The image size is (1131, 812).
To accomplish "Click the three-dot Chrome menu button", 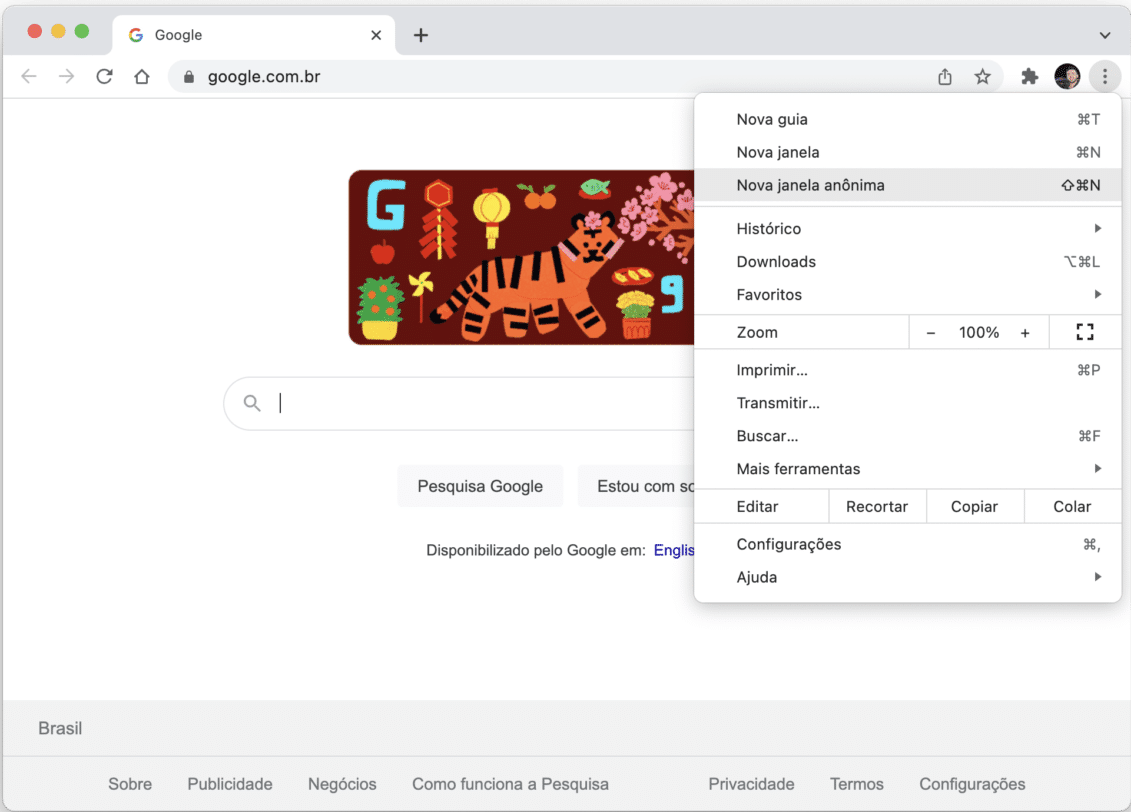I will [1105, 76].
